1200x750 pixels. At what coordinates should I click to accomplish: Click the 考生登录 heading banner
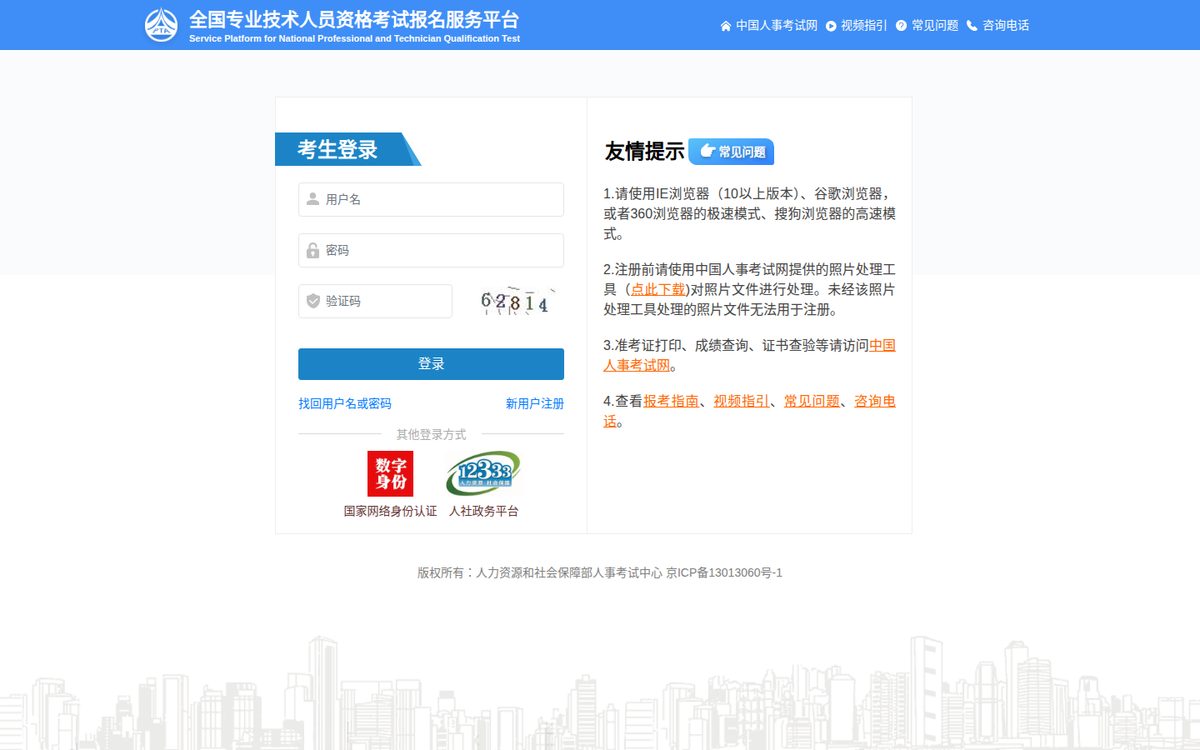(x=347, y=149)
